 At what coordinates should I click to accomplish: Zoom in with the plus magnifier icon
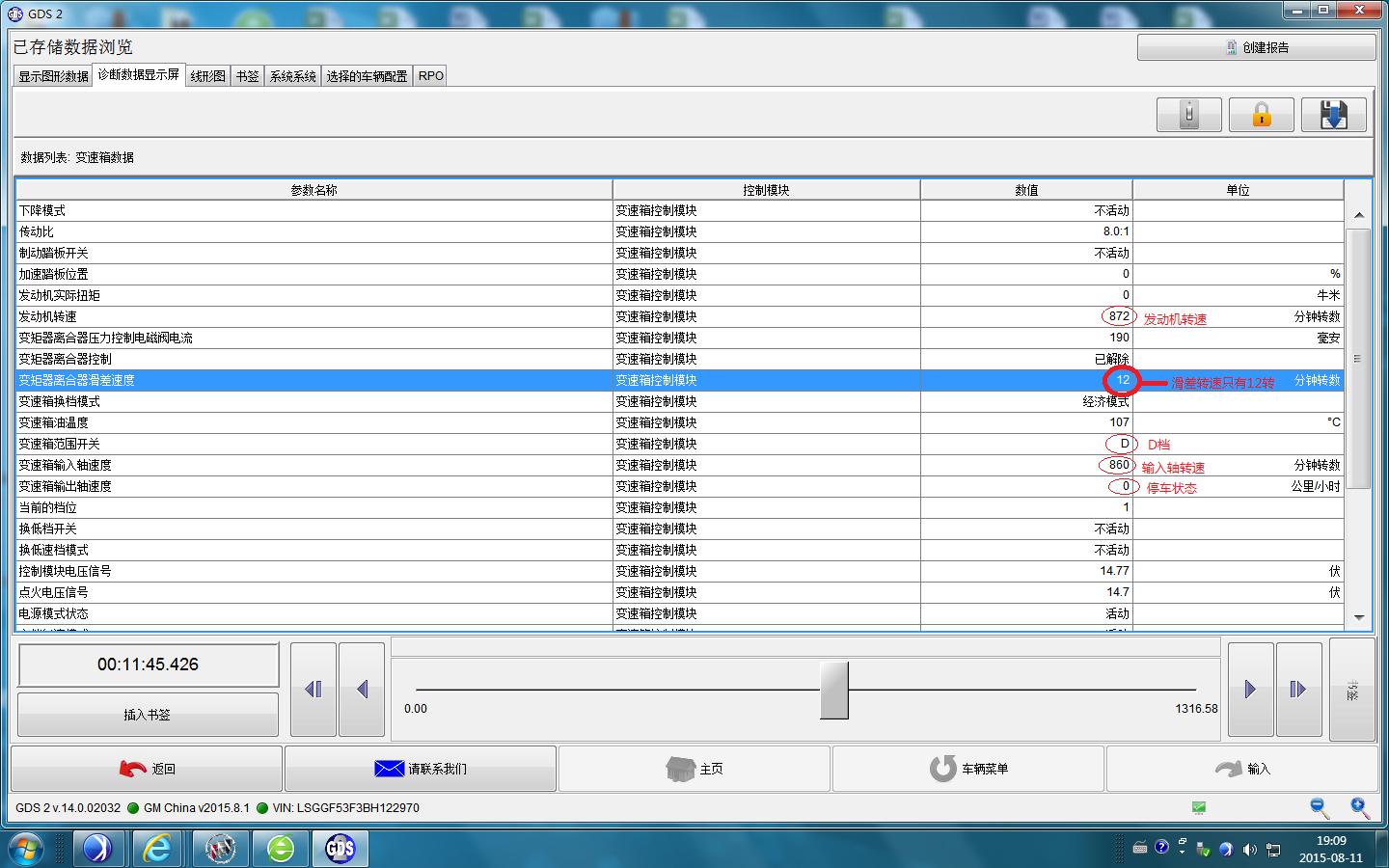pyautogui.click(x=1359, y=808)
